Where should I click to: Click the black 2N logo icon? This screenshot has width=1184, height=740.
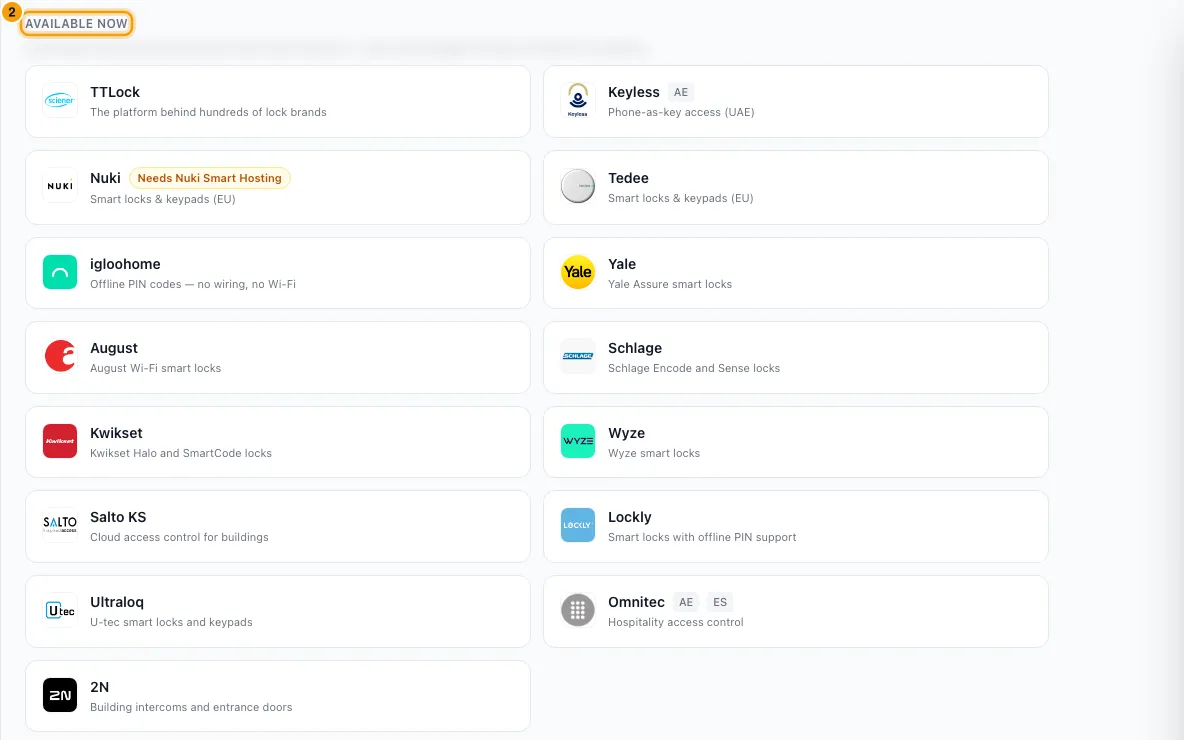tap(60, 695)
